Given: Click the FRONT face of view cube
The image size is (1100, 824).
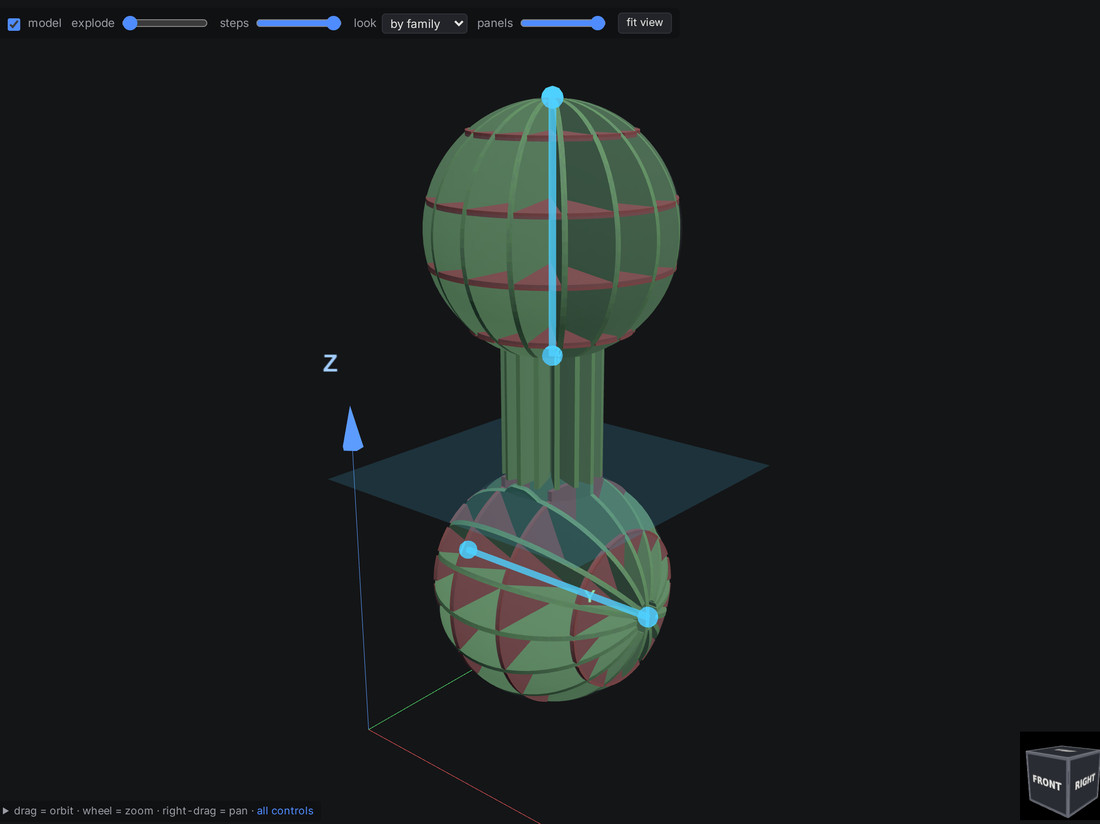Looking at the screenshot, I should pyautogui.click(x=1046, y=782).
